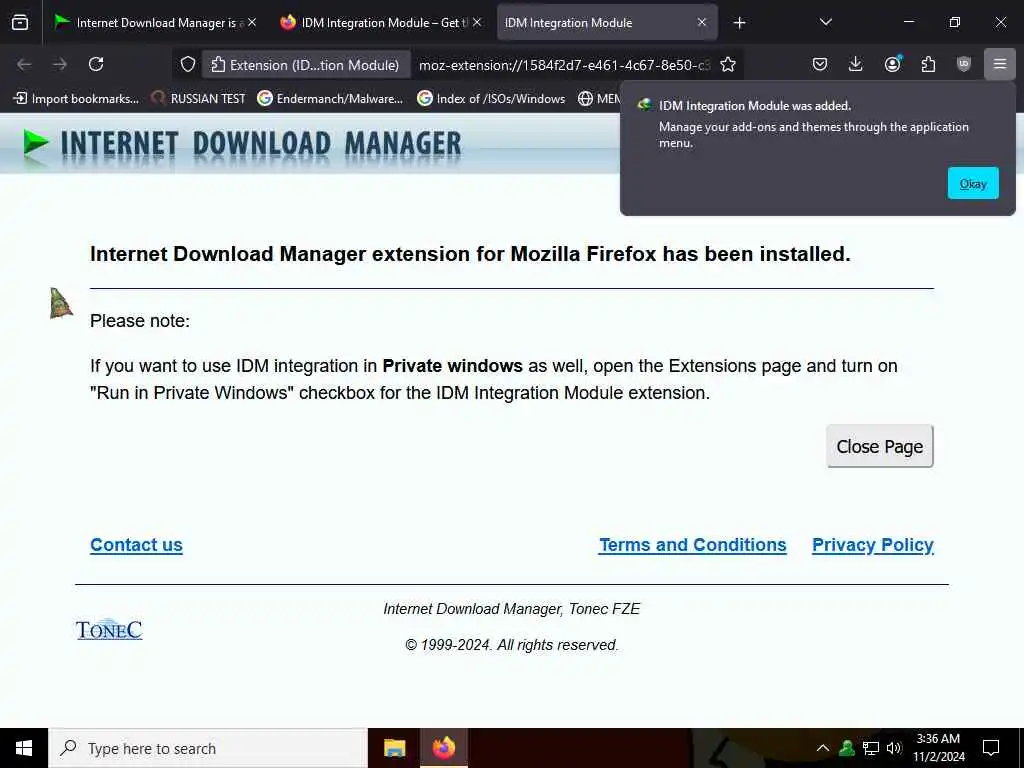Open the volume speaker tray icon
This screenshot has width=1024, height=768.
pos(894,748)
